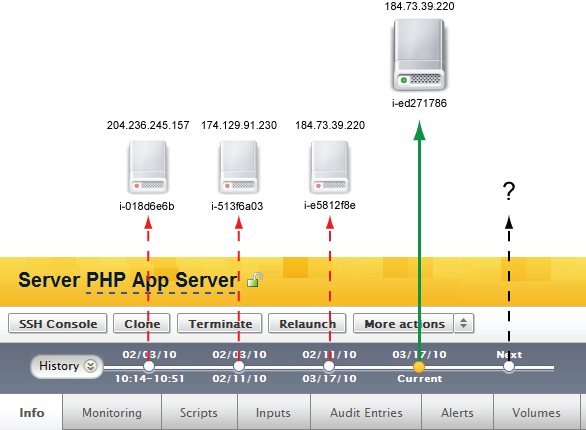Click the Current label on the timeline
This screenshot has height=430, width=586.
tap(419, 378)
